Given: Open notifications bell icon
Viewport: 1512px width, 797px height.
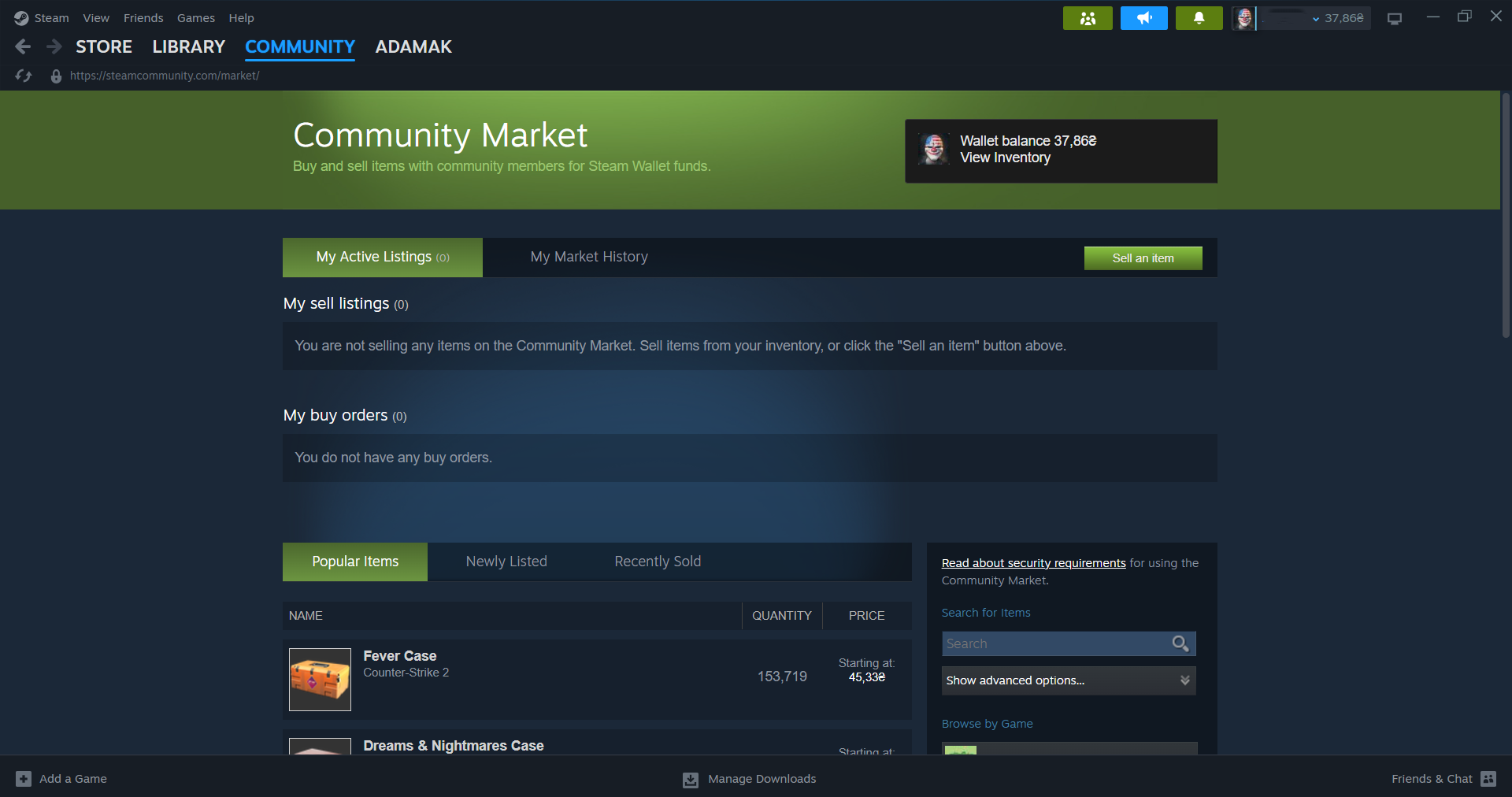Looking at the screenshot, I should (x=1199, y=18).
